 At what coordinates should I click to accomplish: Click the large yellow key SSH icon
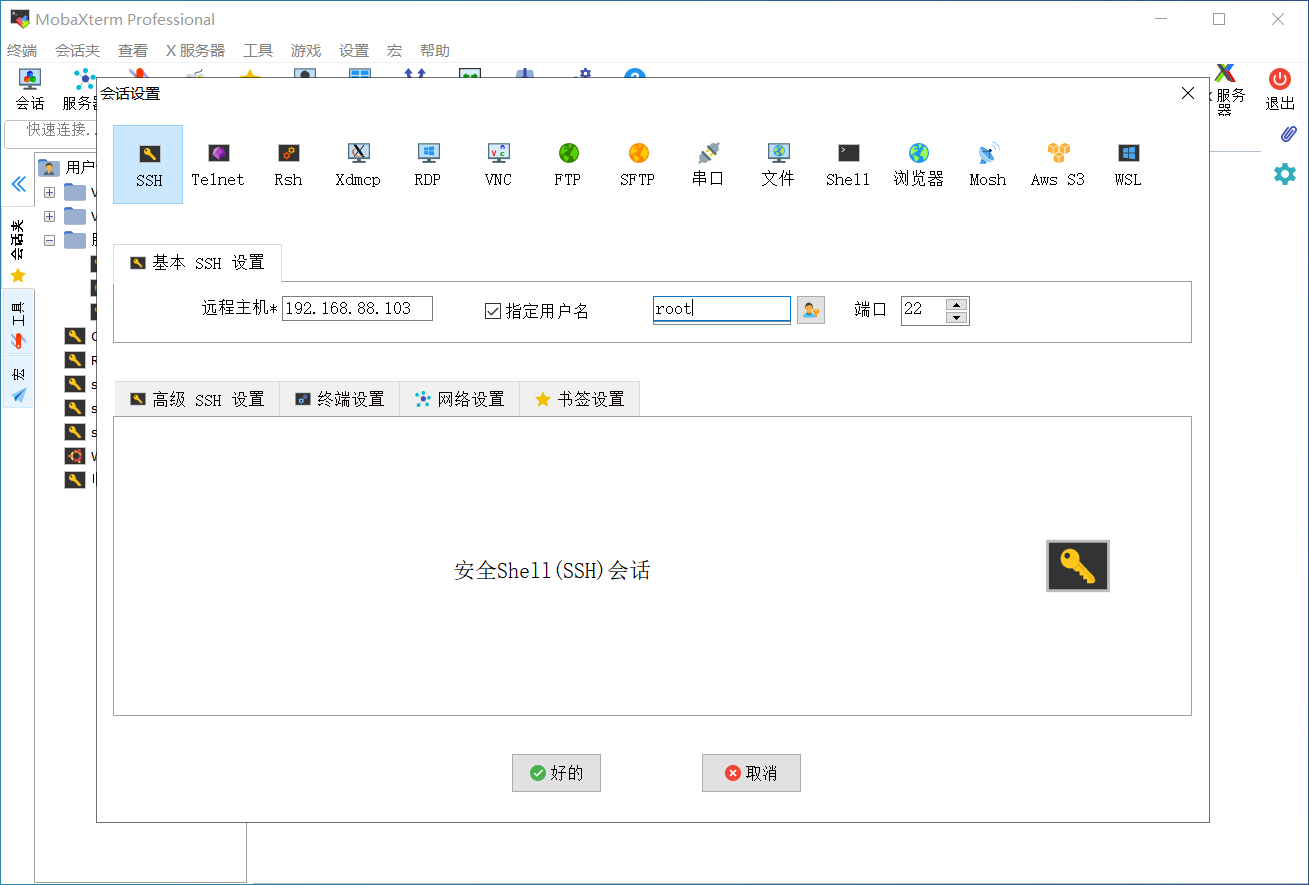(1077, 565)
